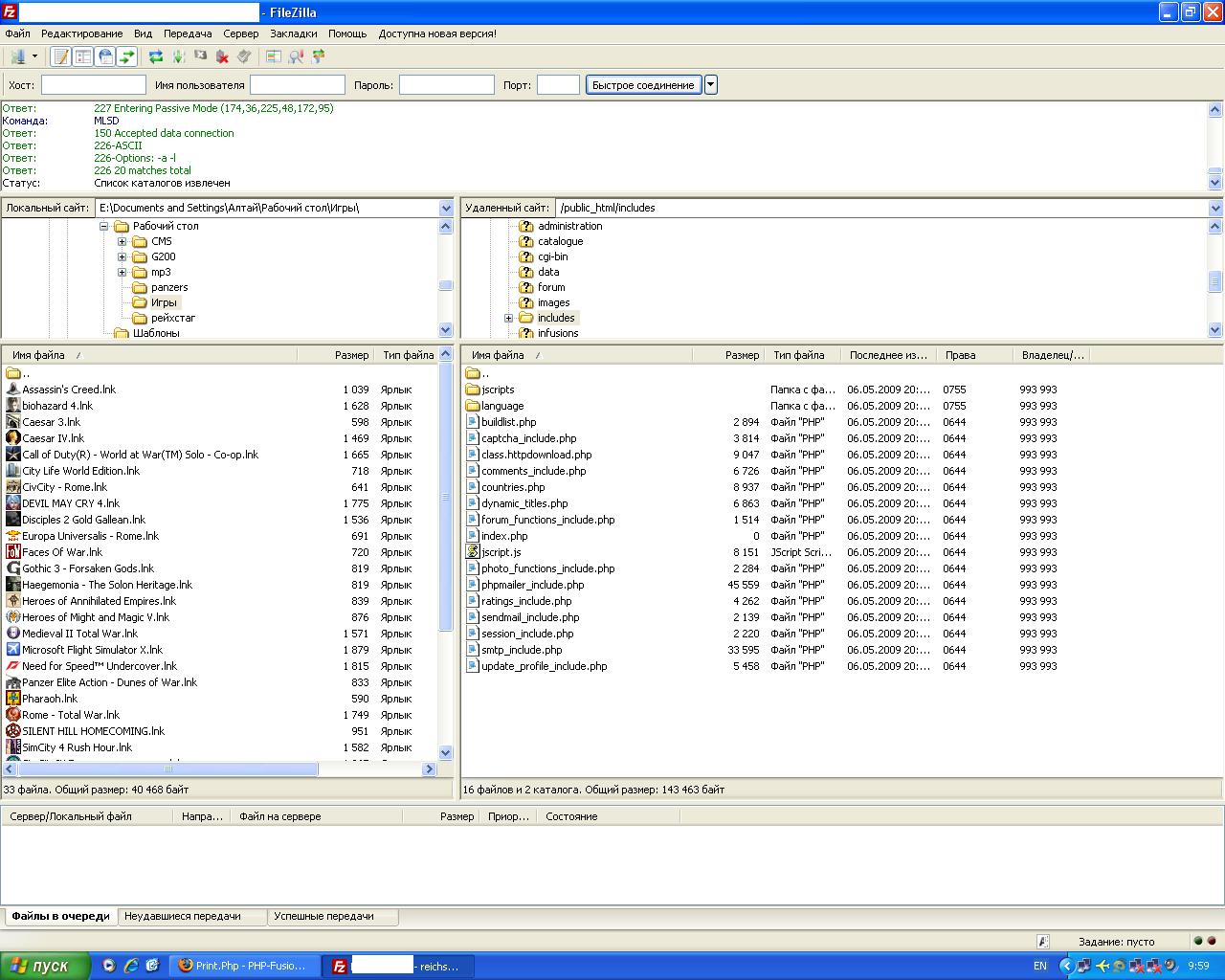Click the Cancel current operation icon
1225x980 pixels.
coord(200,56)
